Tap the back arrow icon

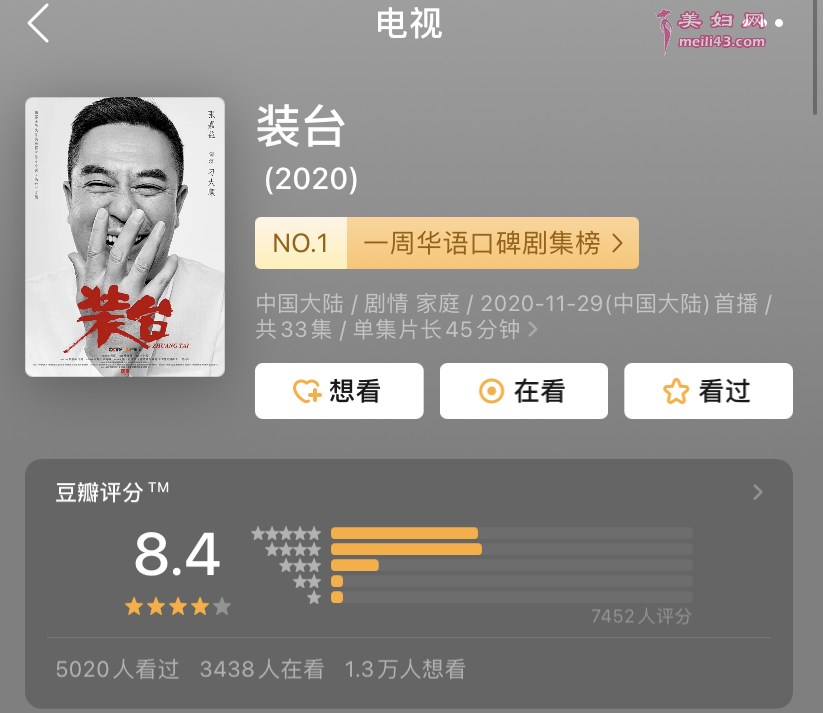click(x=38, y=23)
